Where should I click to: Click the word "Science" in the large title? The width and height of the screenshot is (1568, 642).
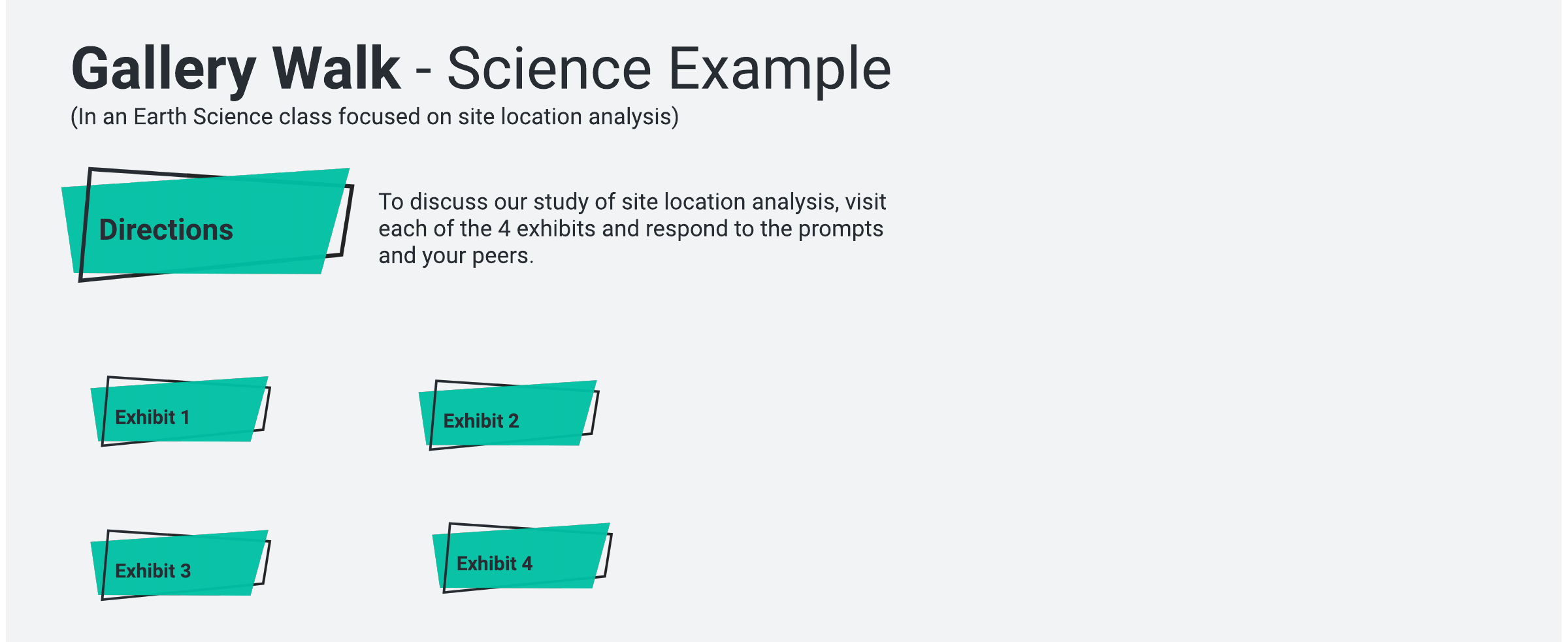(x=549, y=69)
